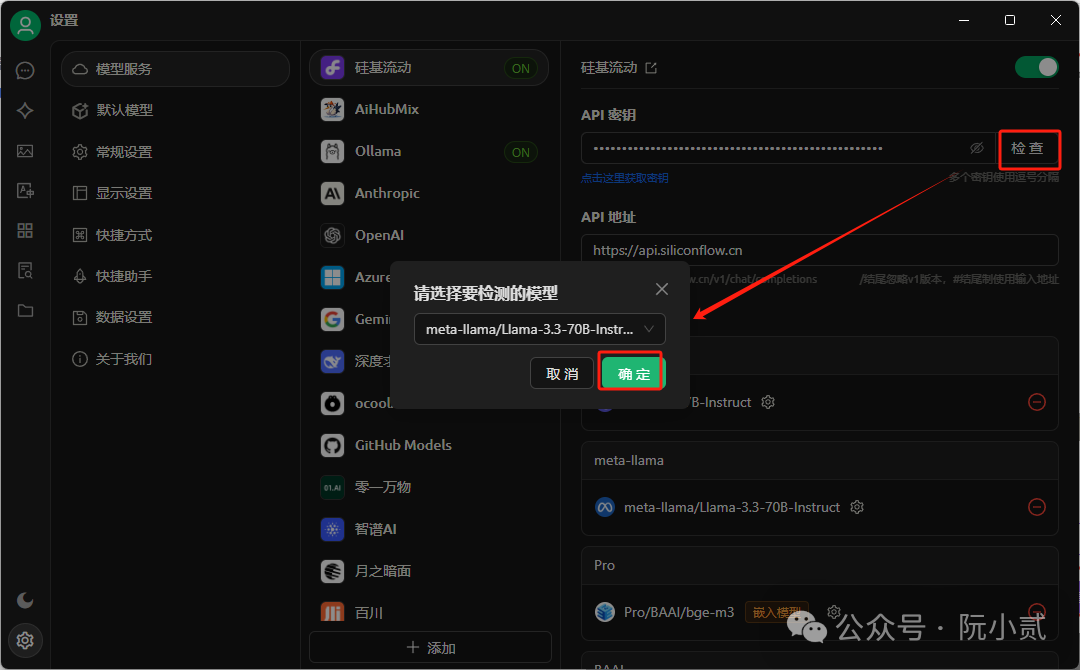Open 快捷助手 settings section
This screenshot has width=1080, height=670.
[x=175, y=276]
